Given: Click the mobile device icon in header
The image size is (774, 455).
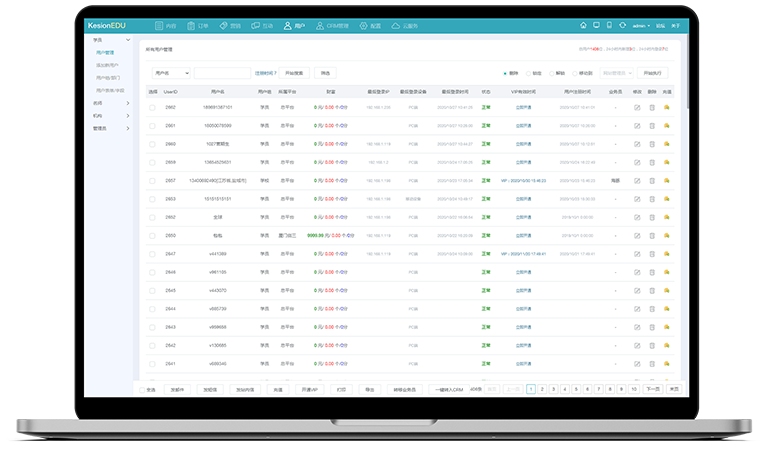Looking at the screenshot, I should click(610, 25).
